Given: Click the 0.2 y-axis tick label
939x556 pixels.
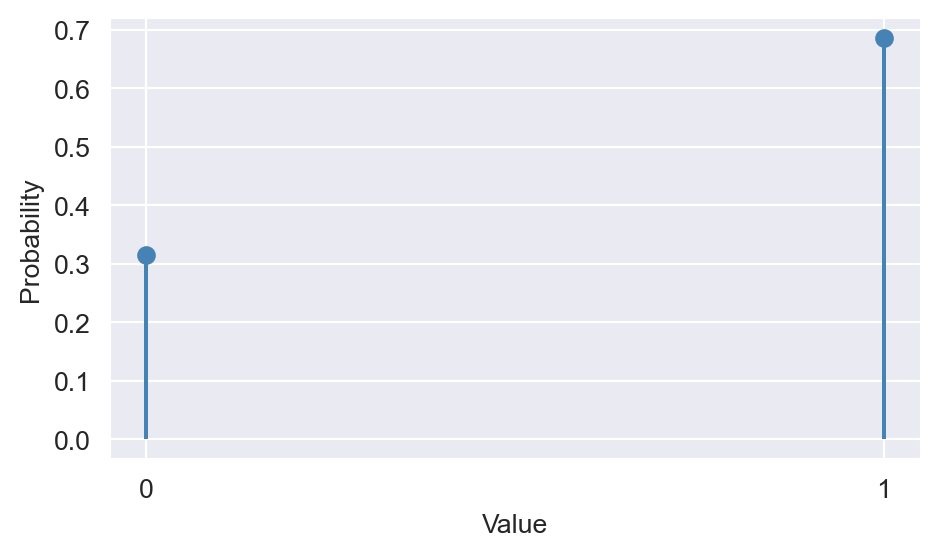Looking at the screenshot, I should click(72, 324).
